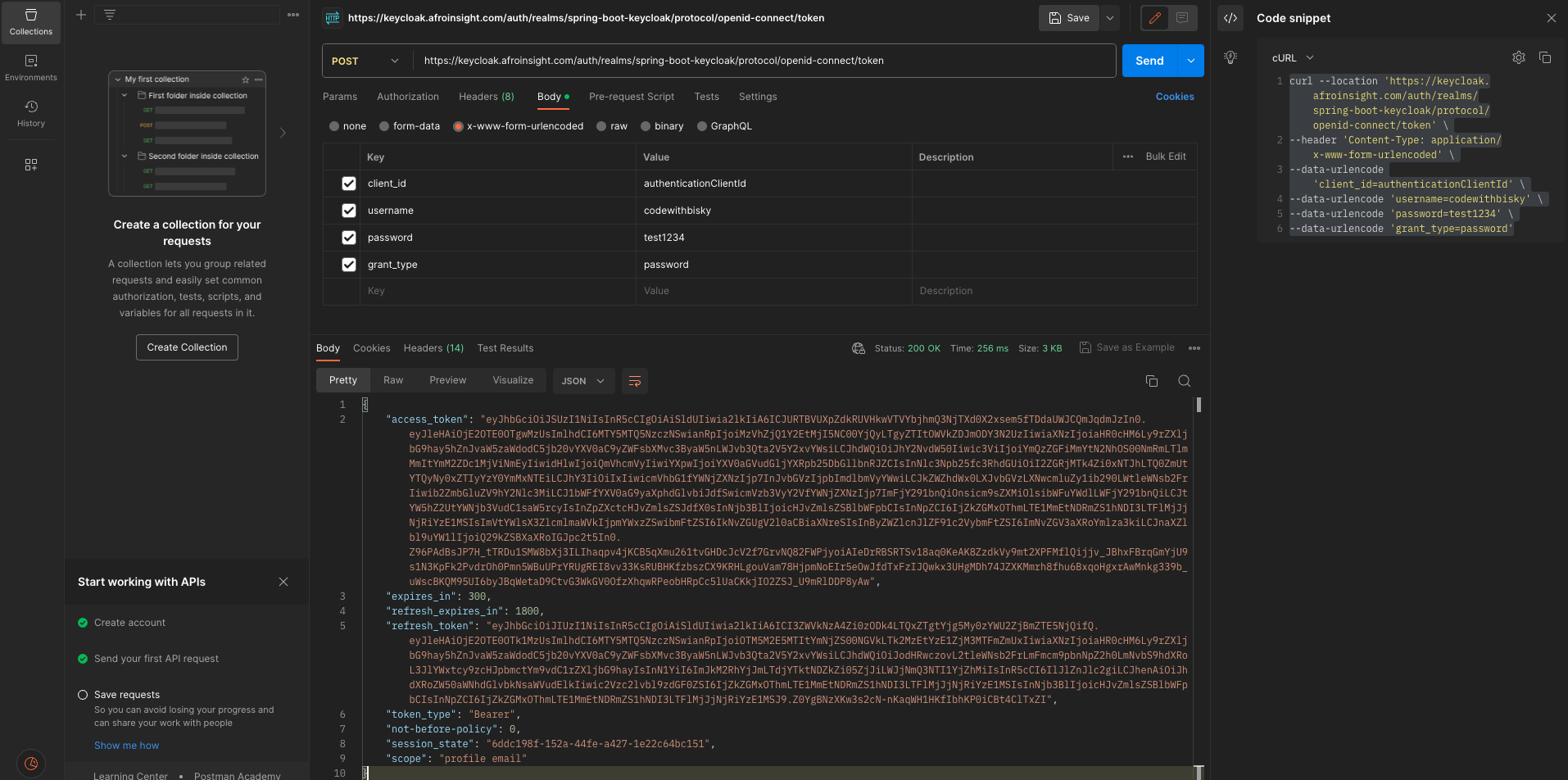Image resolution: width=1568 pixels, height=780 pixels.
Task: Click the Bulk Edit button
Action: point(1165,156)
